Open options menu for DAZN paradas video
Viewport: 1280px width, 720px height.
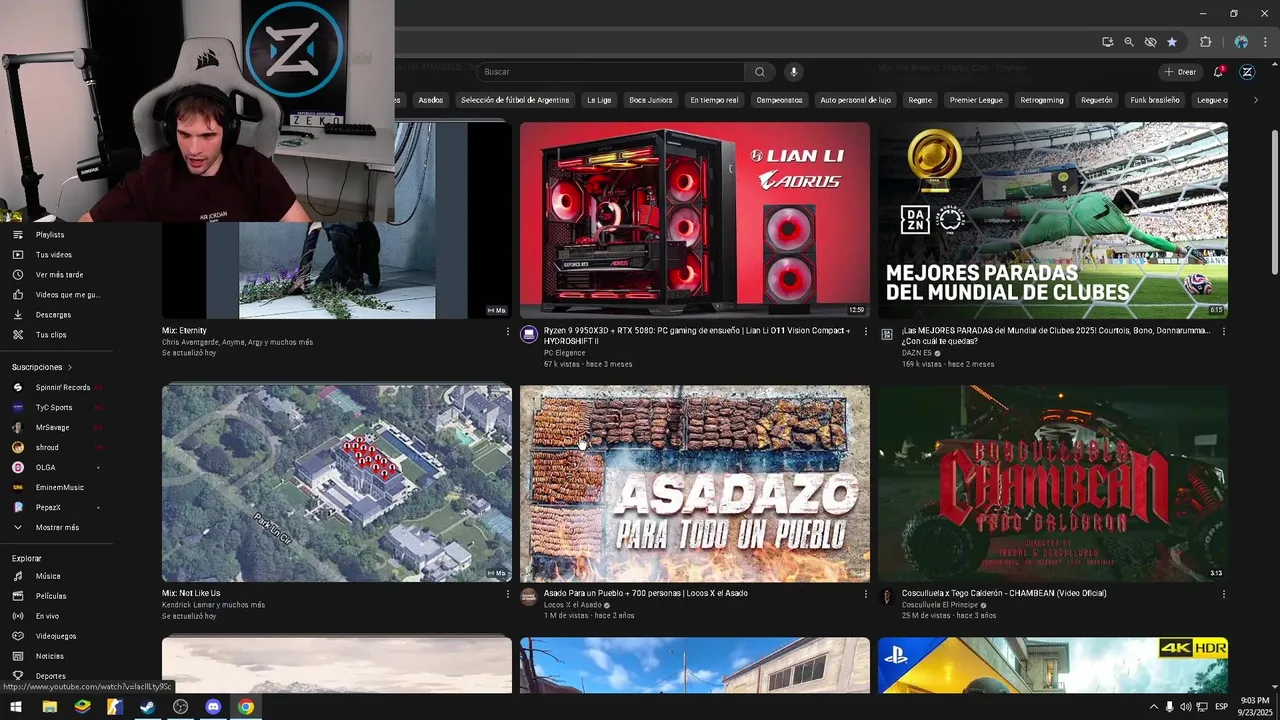[x=1224, y=331]
